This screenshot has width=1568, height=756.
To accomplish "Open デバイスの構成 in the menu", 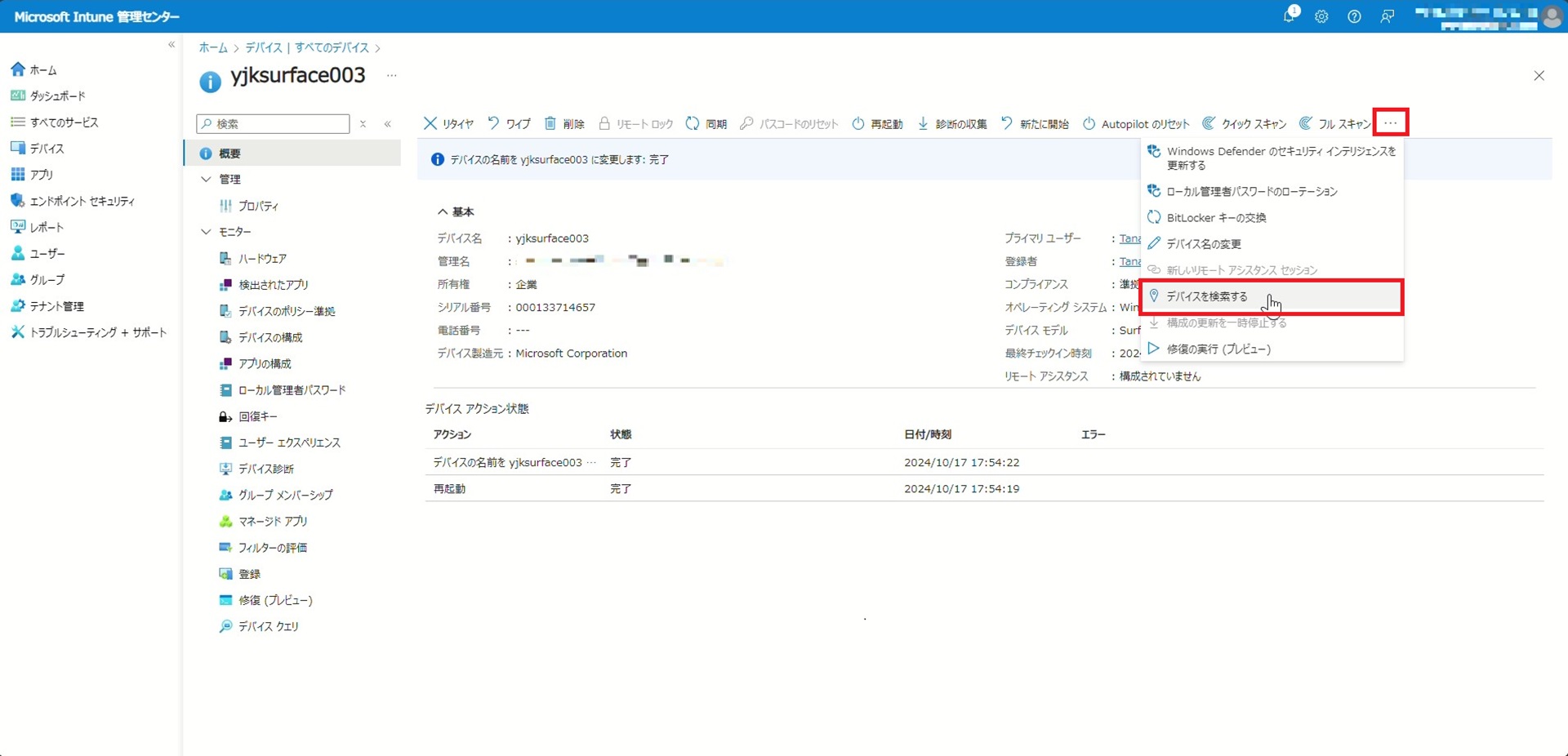I will pyautogui.click(x=261, y=337).
